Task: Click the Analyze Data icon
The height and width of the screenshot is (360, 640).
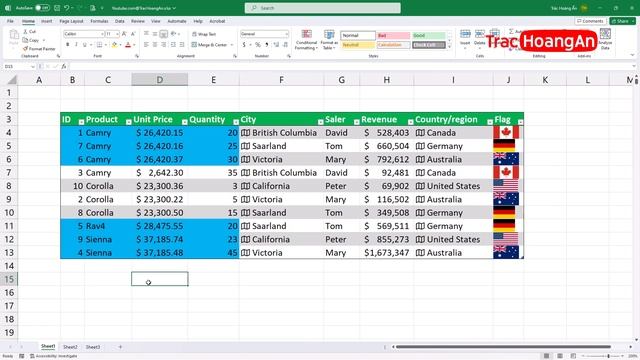Action: point(605,39)
